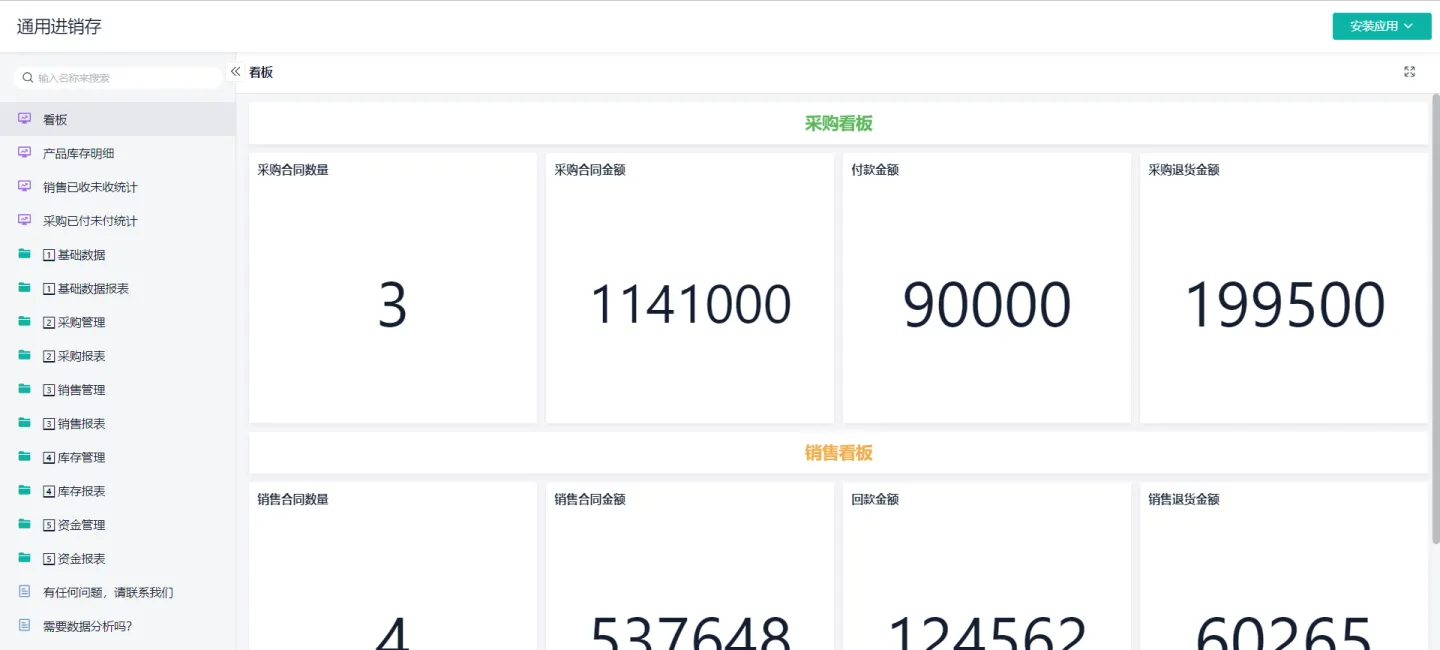The height and width of the screenshot is (650, 1440).
Task: Click the folder icon beside 库存报表
Action: (x=25, y=490)
